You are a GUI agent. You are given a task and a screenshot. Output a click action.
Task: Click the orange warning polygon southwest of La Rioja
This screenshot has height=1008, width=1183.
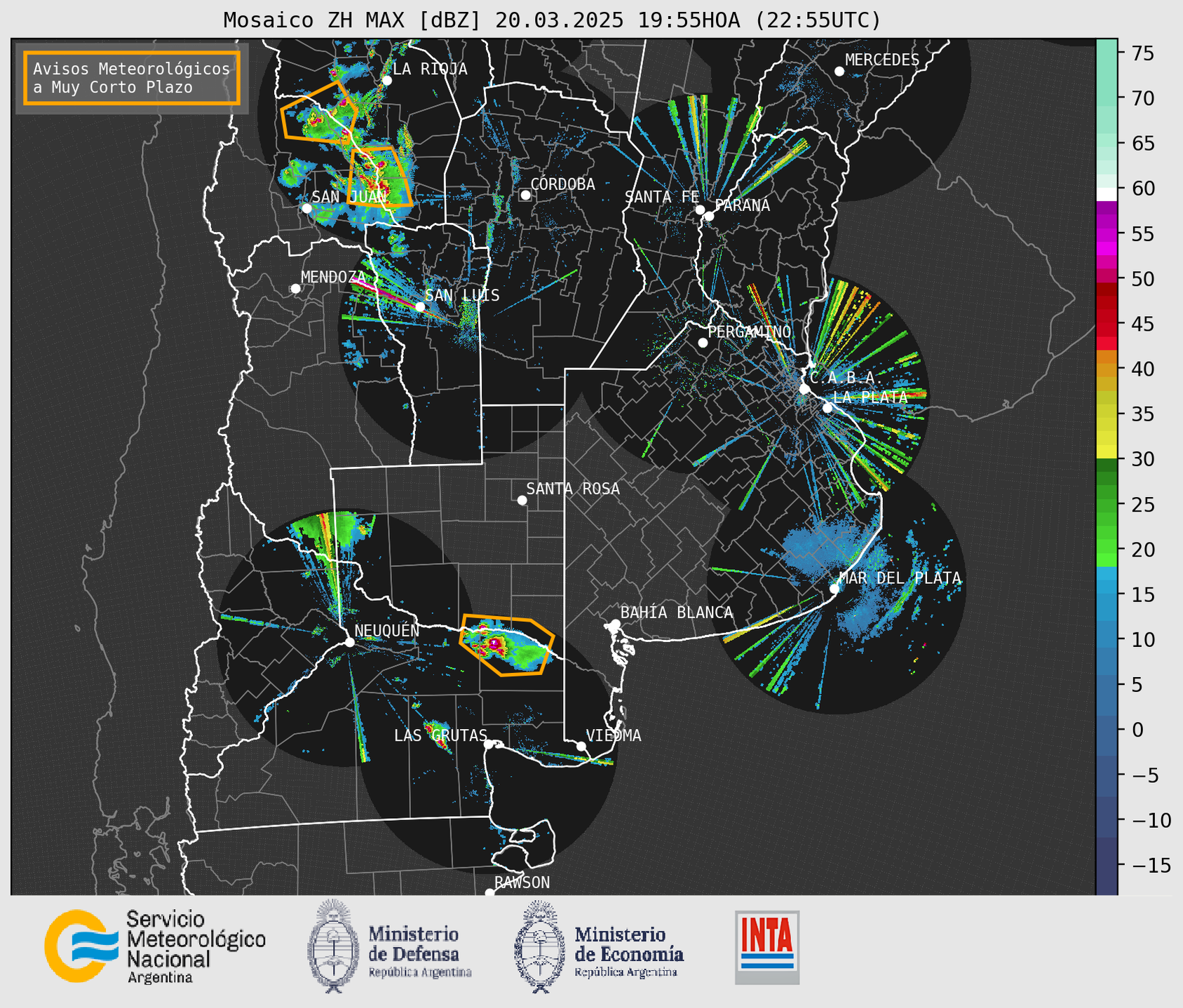(319, 112)
